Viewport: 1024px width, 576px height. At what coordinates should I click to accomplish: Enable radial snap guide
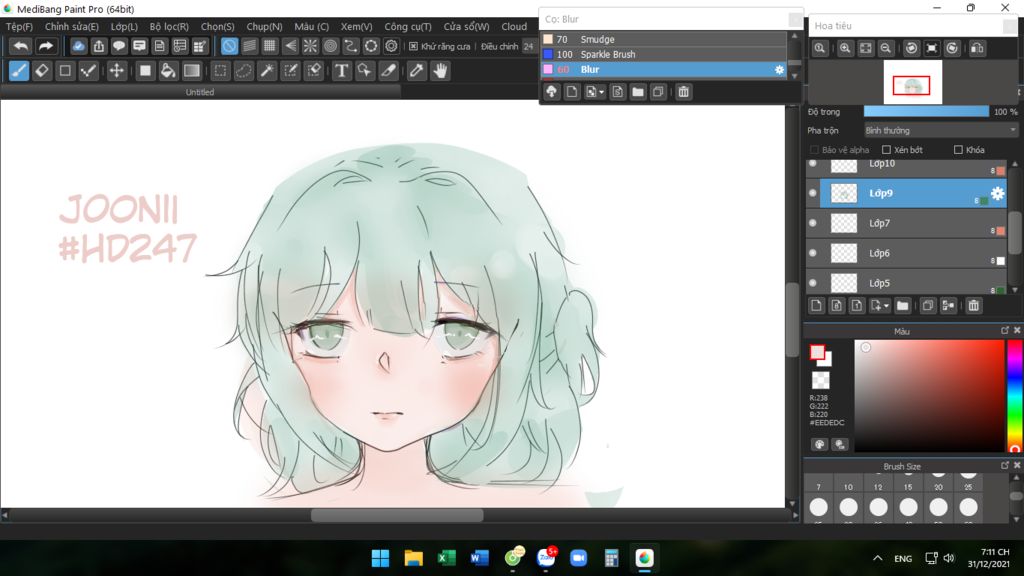[x=310, y=46]
